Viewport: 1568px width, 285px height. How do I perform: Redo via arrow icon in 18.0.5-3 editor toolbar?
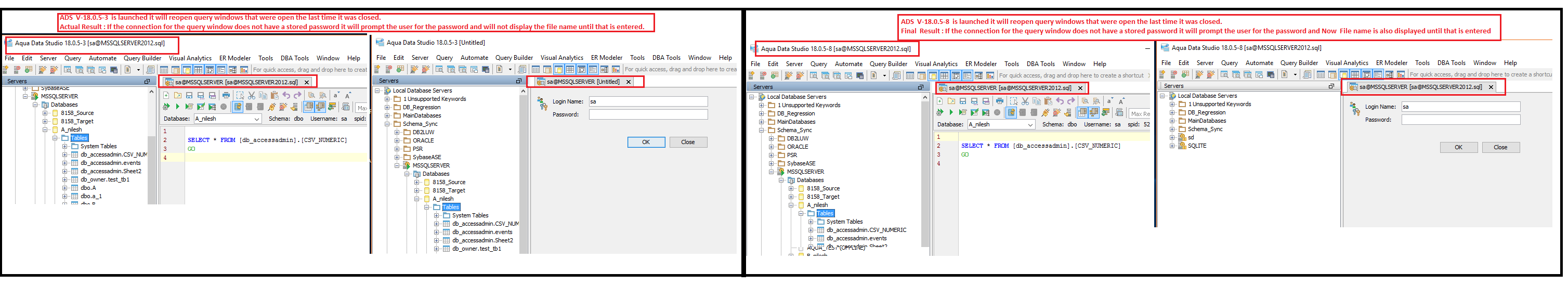pyautogui.click(x=298, y=96)
